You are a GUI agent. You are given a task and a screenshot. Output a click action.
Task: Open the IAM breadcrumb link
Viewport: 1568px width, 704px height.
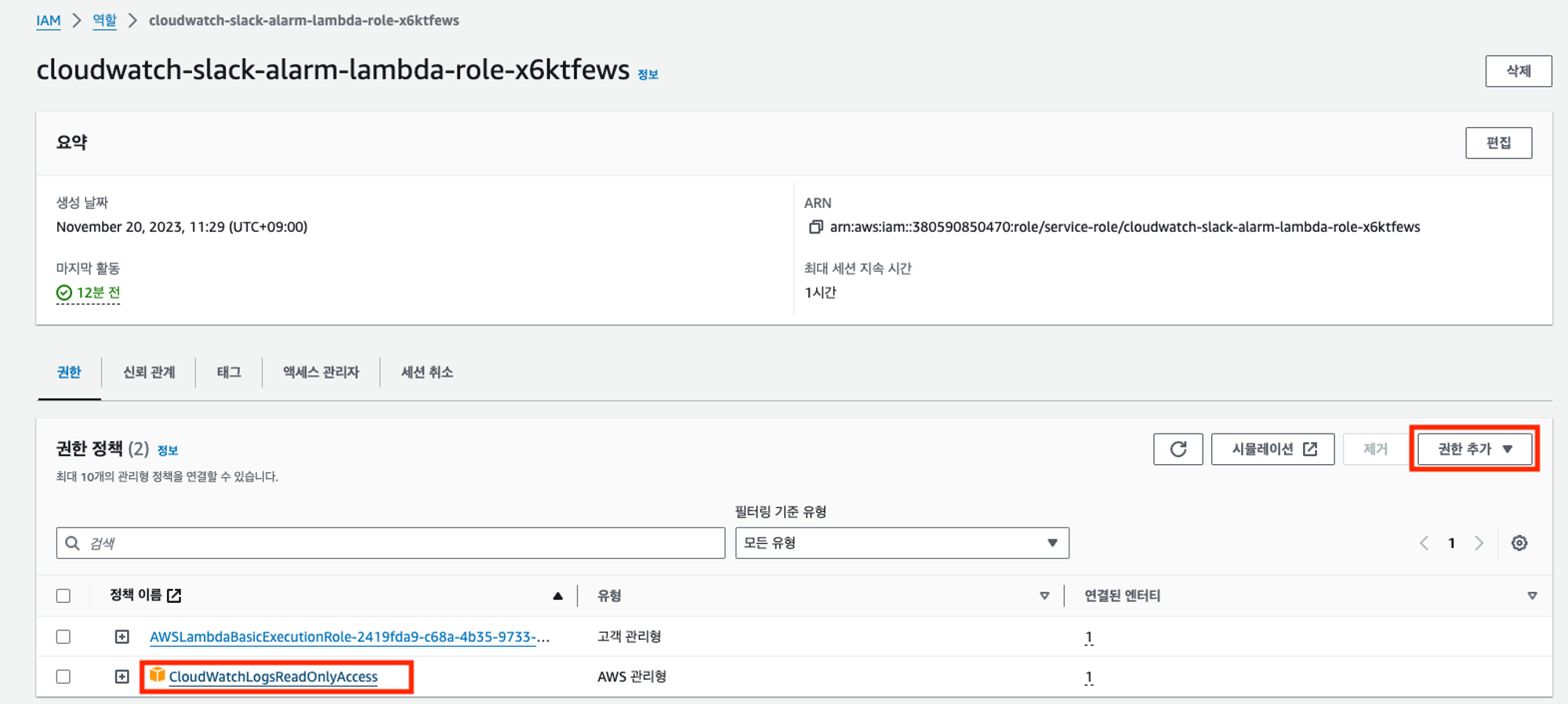pos(48,21)
